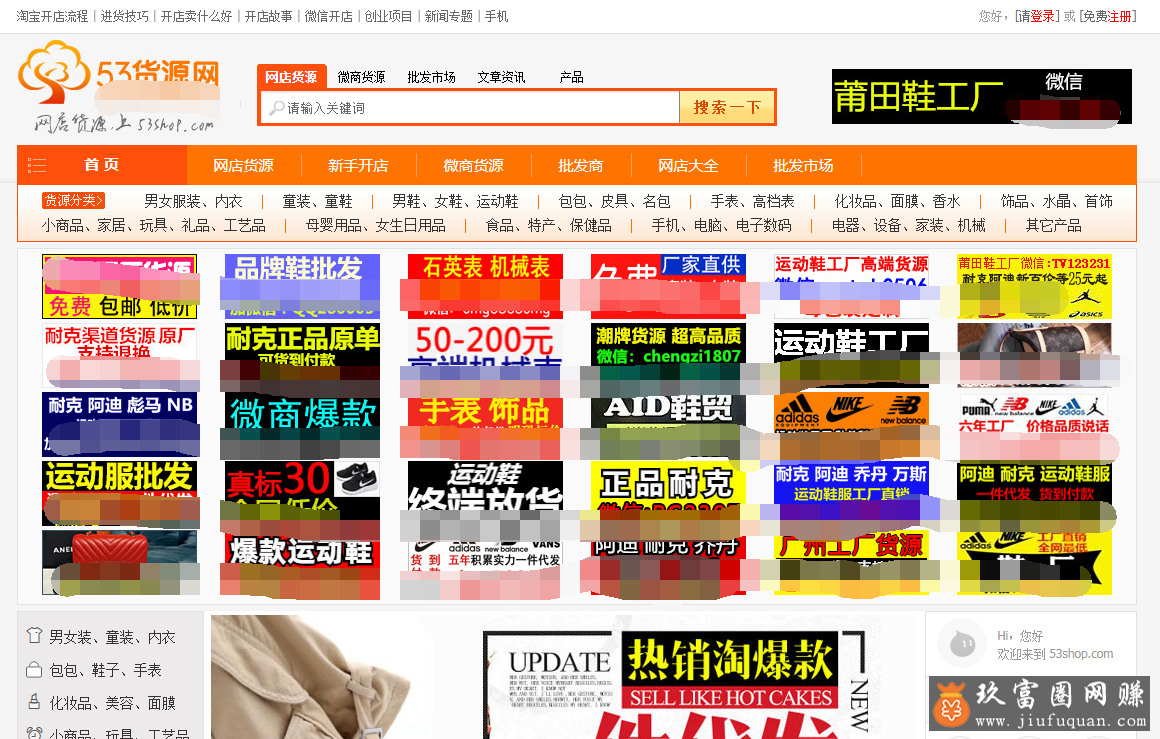The width and height of the screenshot is (1160, 739).
Task: Open category 电器、设备、家装、机械
Action: click(x=908, y=225)
